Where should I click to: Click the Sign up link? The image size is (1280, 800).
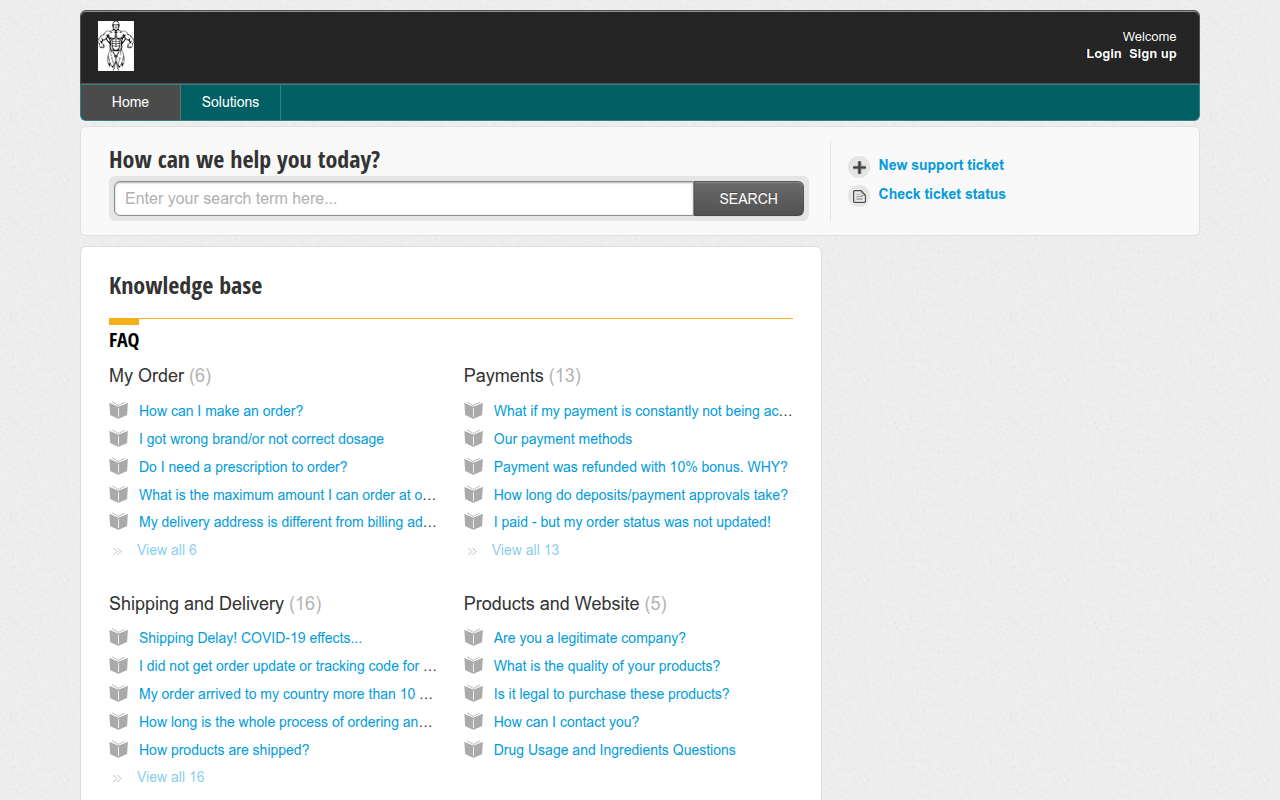pyautogui.click(x=1153, y=54)
